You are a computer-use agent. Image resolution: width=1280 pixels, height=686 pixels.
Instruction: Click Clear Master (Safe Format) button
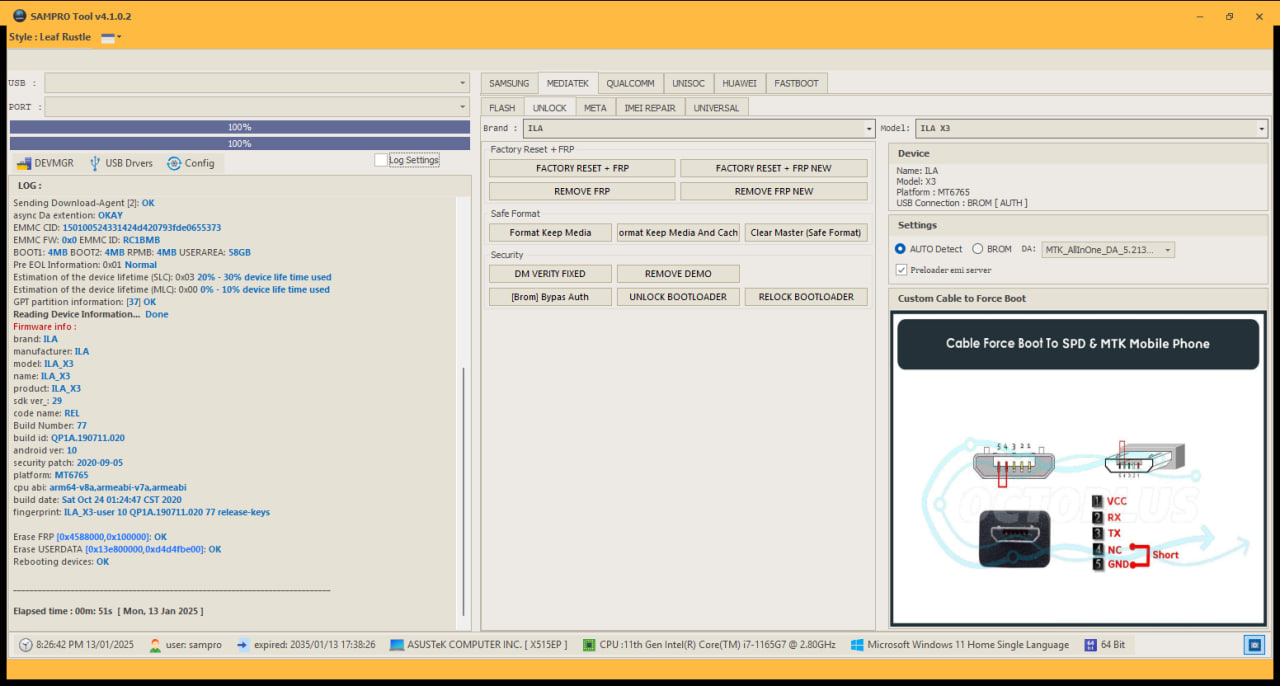point(806,233)
